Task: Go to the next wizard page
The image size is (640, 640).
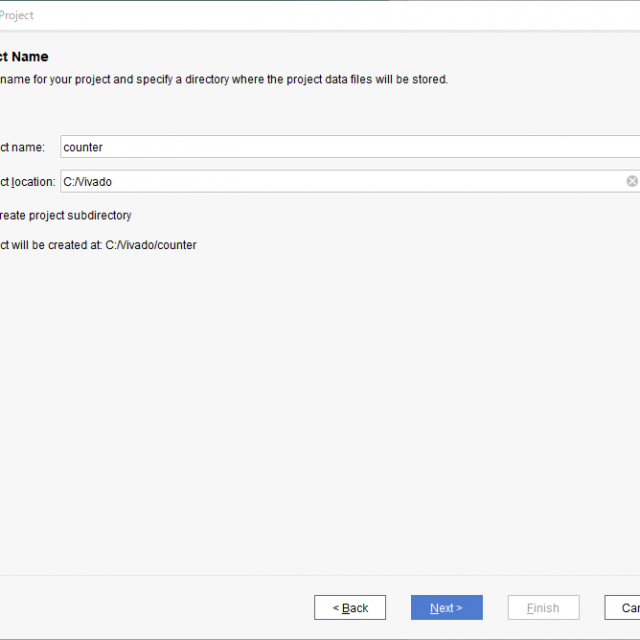Action: [446, 608]
